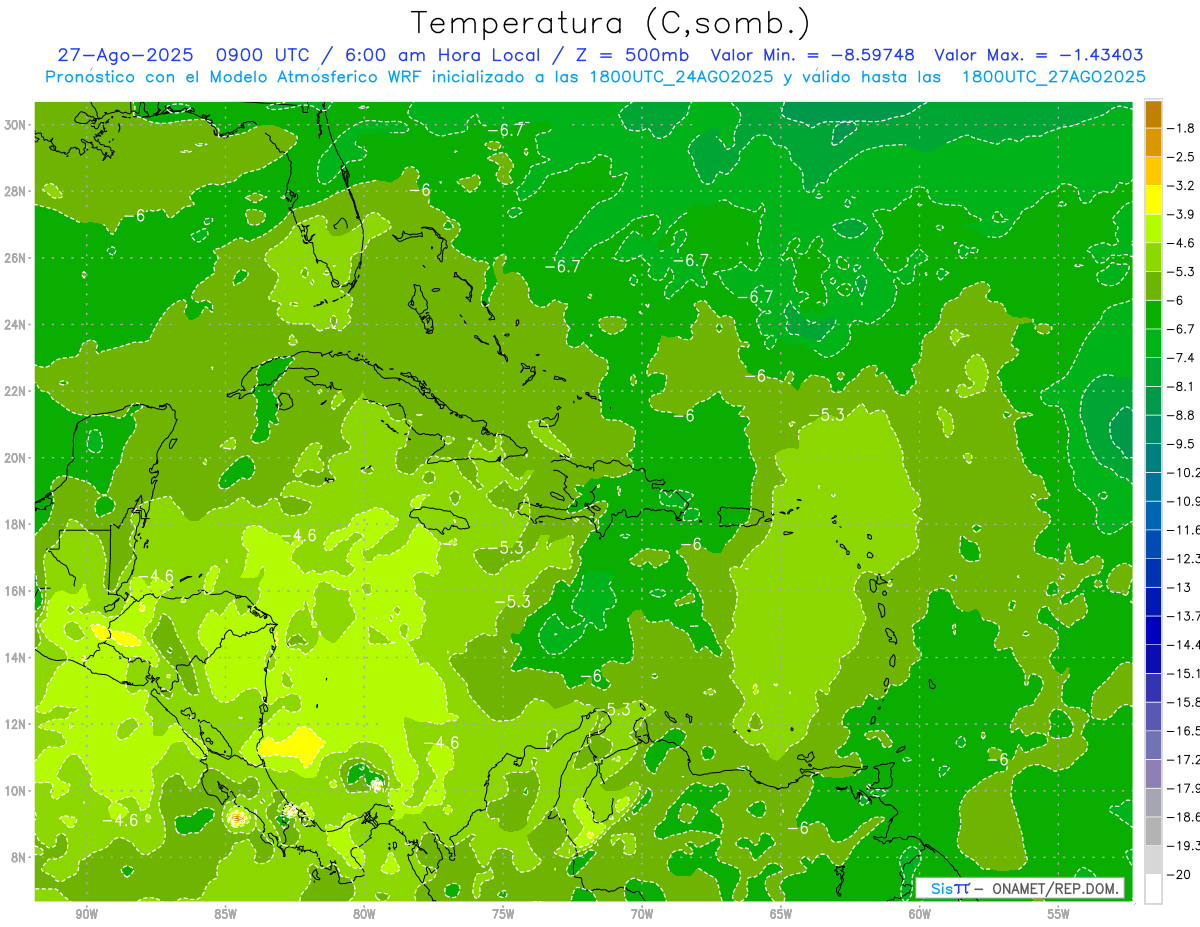Screen dimensions: 1200x927
Task: Click the '-3.2' colorbar label
Action: pos(1182,186)
